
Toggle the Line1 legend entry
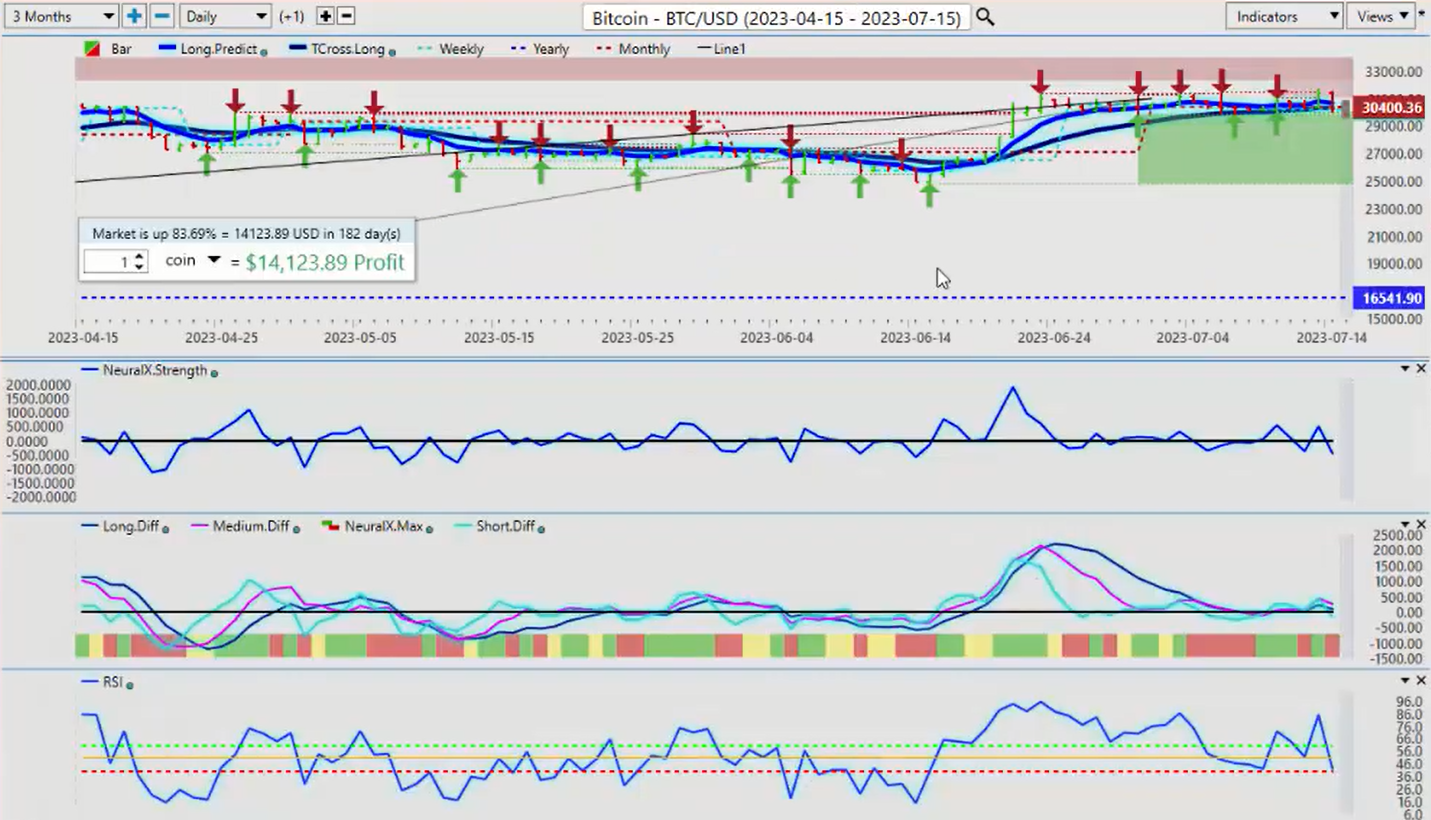click(721, 49)
